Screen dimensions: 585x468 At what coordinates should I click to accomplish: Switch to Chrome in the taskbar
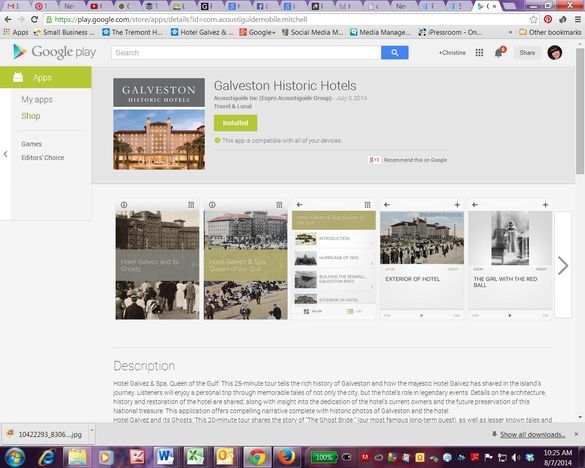click(x=257, y=457)
